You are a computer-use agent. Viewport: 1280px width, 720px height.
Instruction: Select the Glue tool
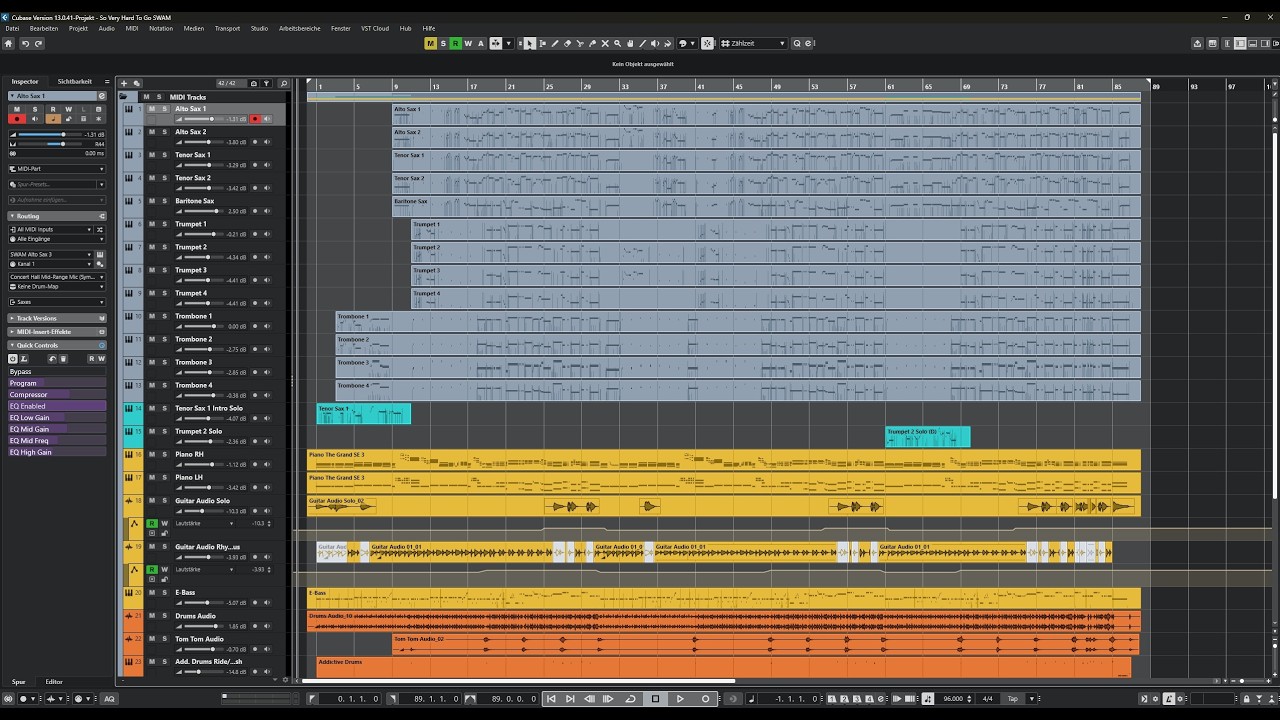coord(592,43)
